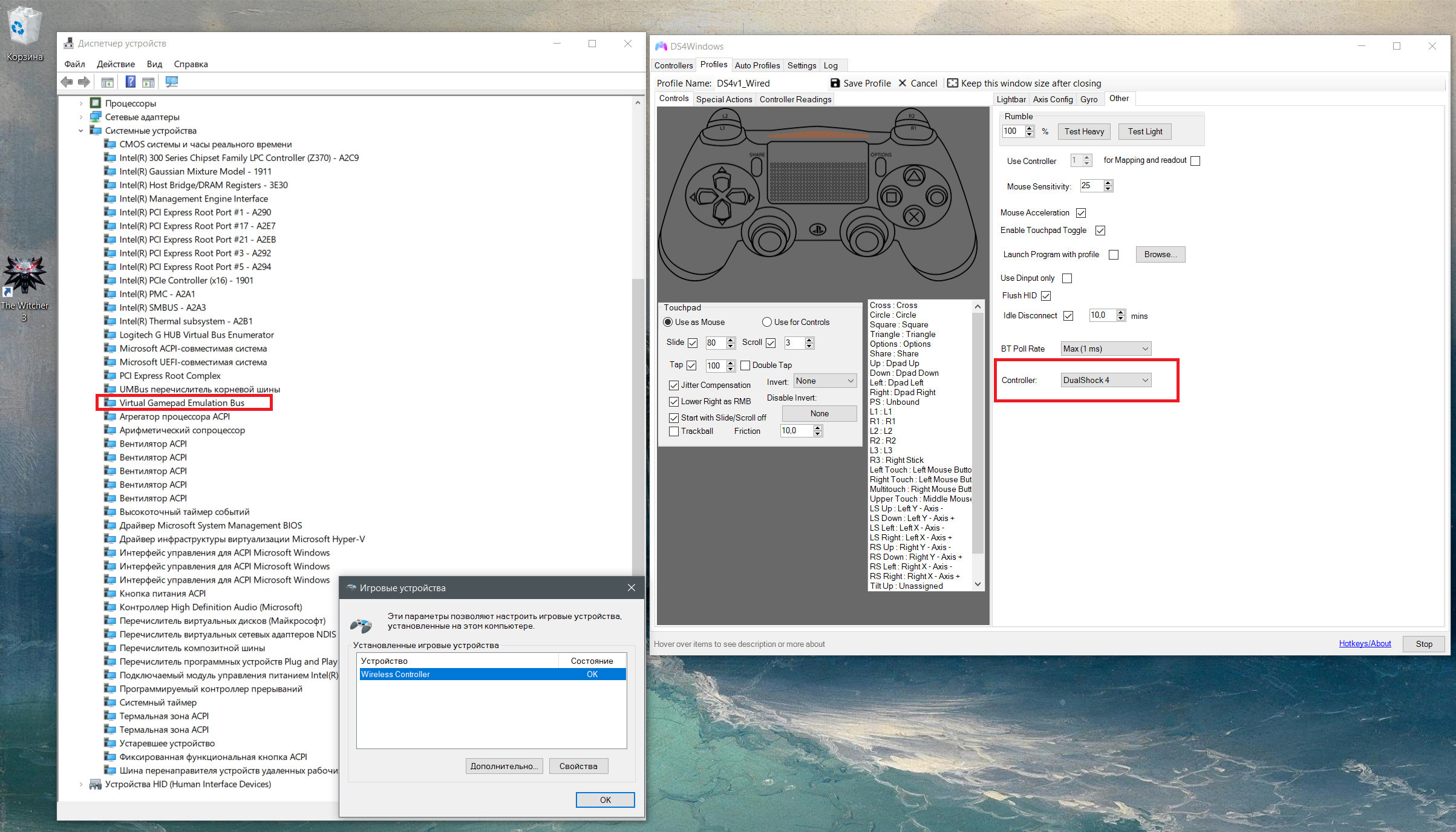This screenshot has width=1456, height=832.
Task: Click the Triangle button on controller image
Action: pyautogui.click(x=913, y=177)
